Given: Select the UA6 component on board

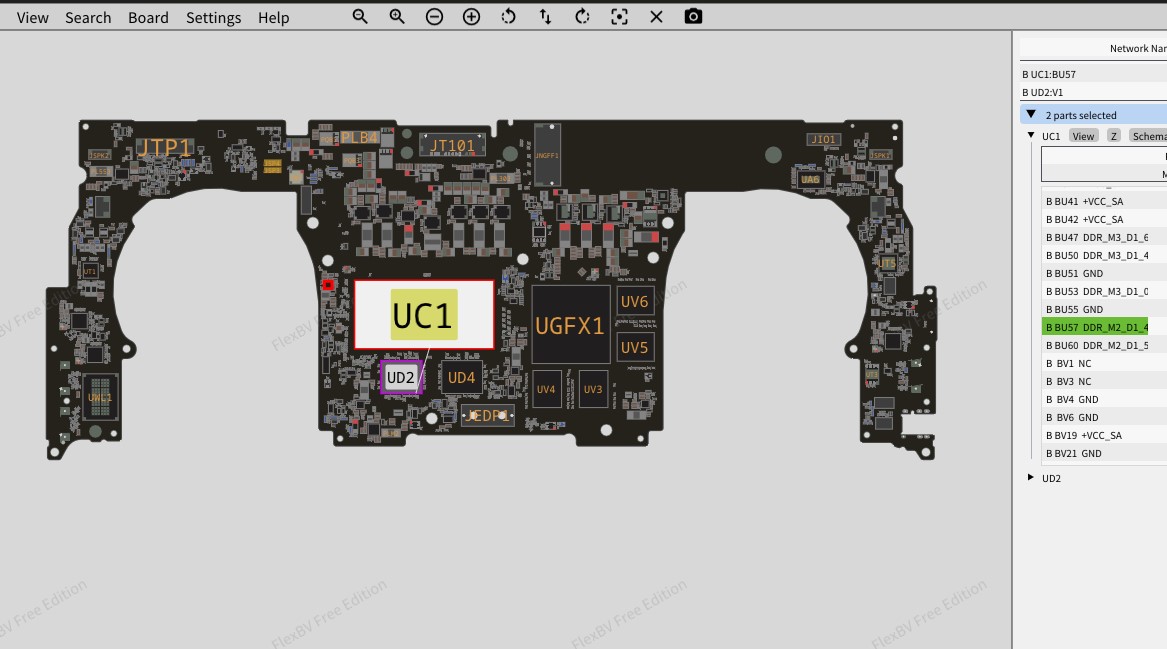Looking at the screenshot, I should click(810, 179).
